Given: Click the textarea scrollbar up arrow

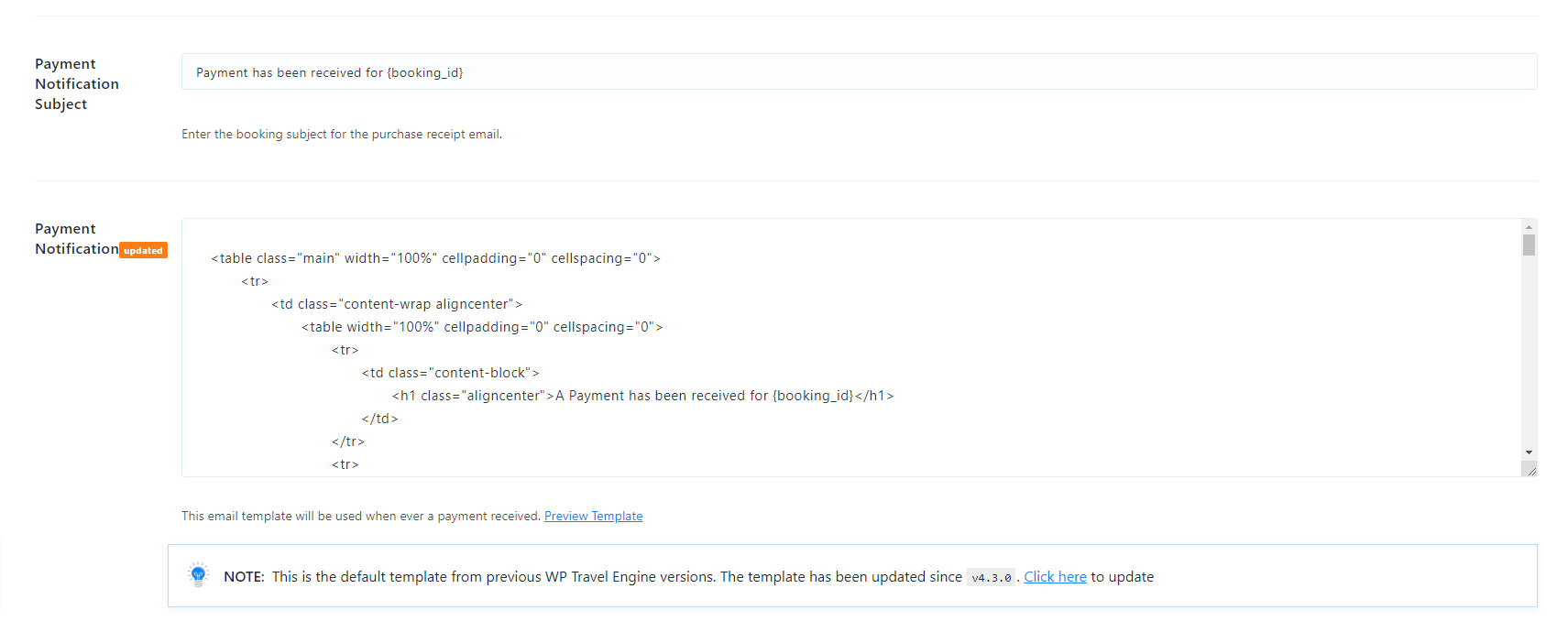Looking at the screenshot, I should 1529,226.
